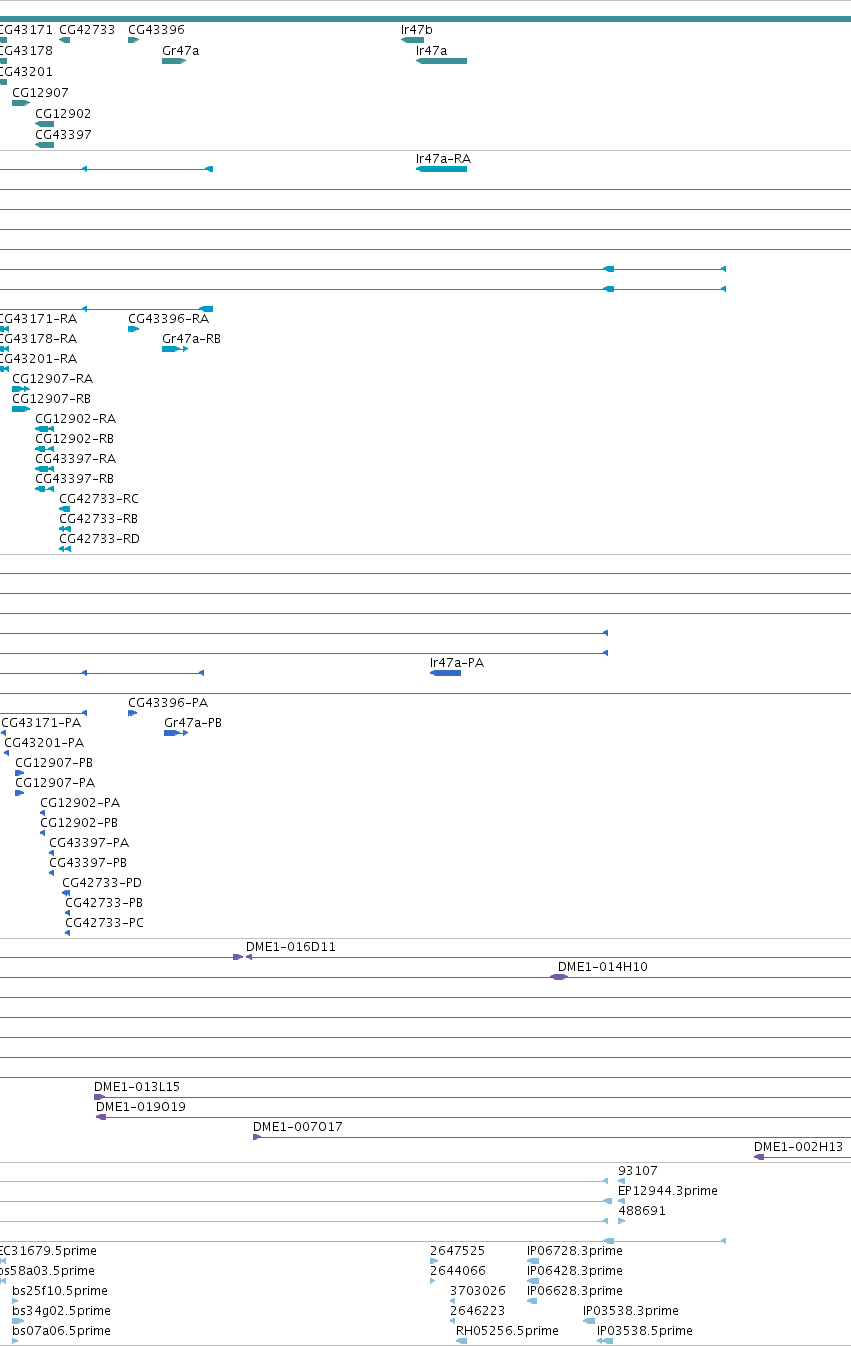The image size is (851, 1346).
Task: Open the CG43396 gene label
Action: [x=156, y=30]
